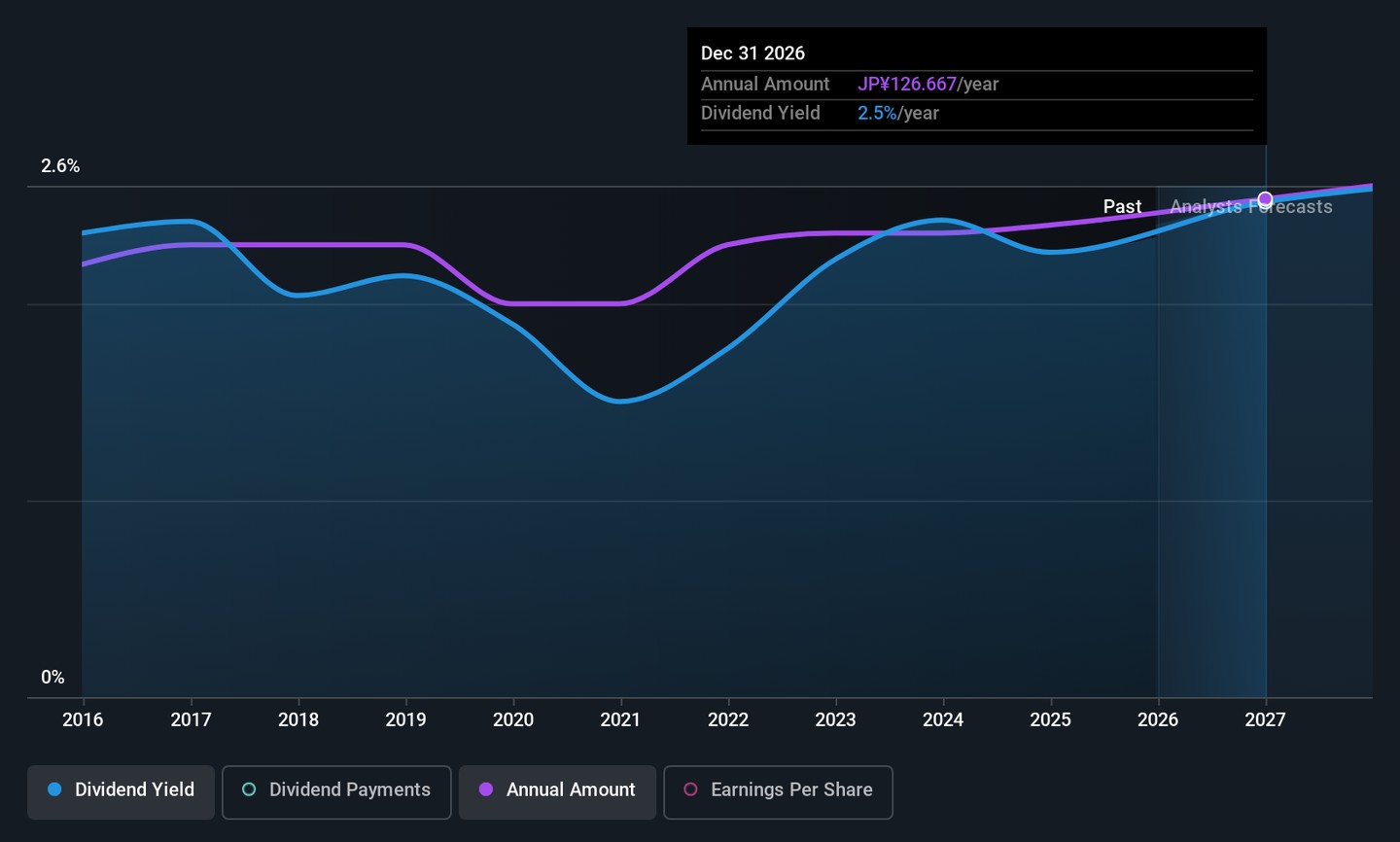Click the 2.6% y-axis label

60,166
